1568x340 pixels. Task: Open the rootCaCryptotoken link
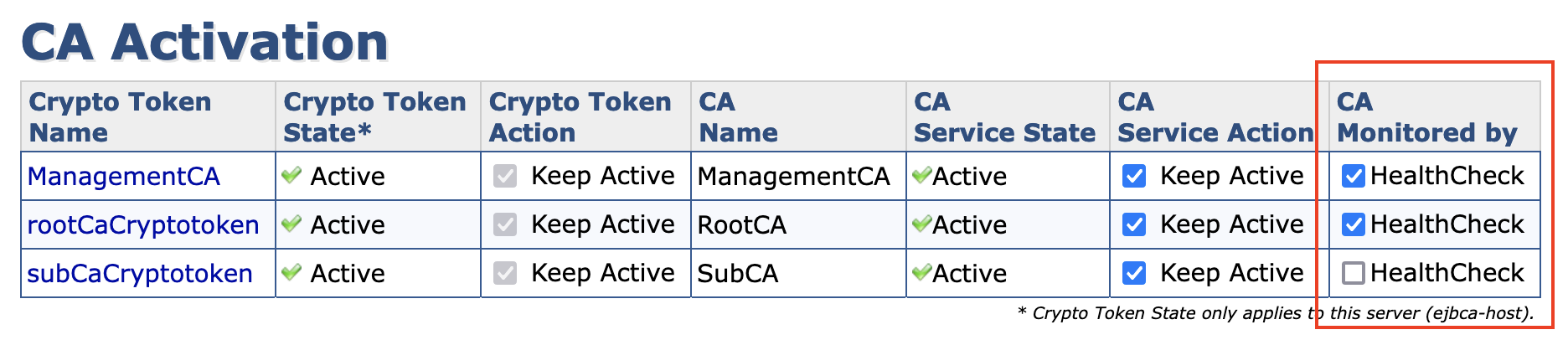(x=143, y=225)
